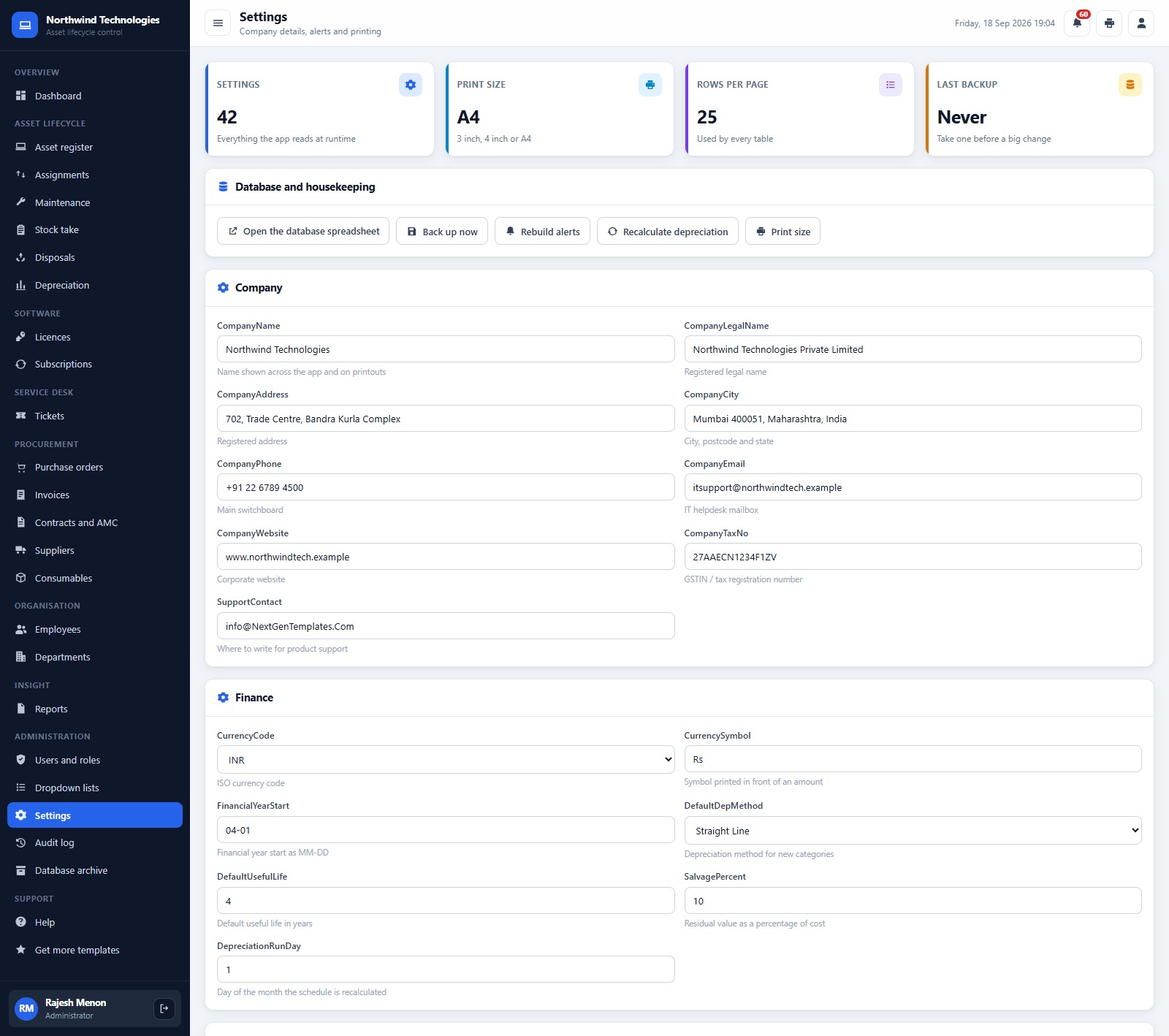
Task: Open the database spreadsheet
Action: 303,232
